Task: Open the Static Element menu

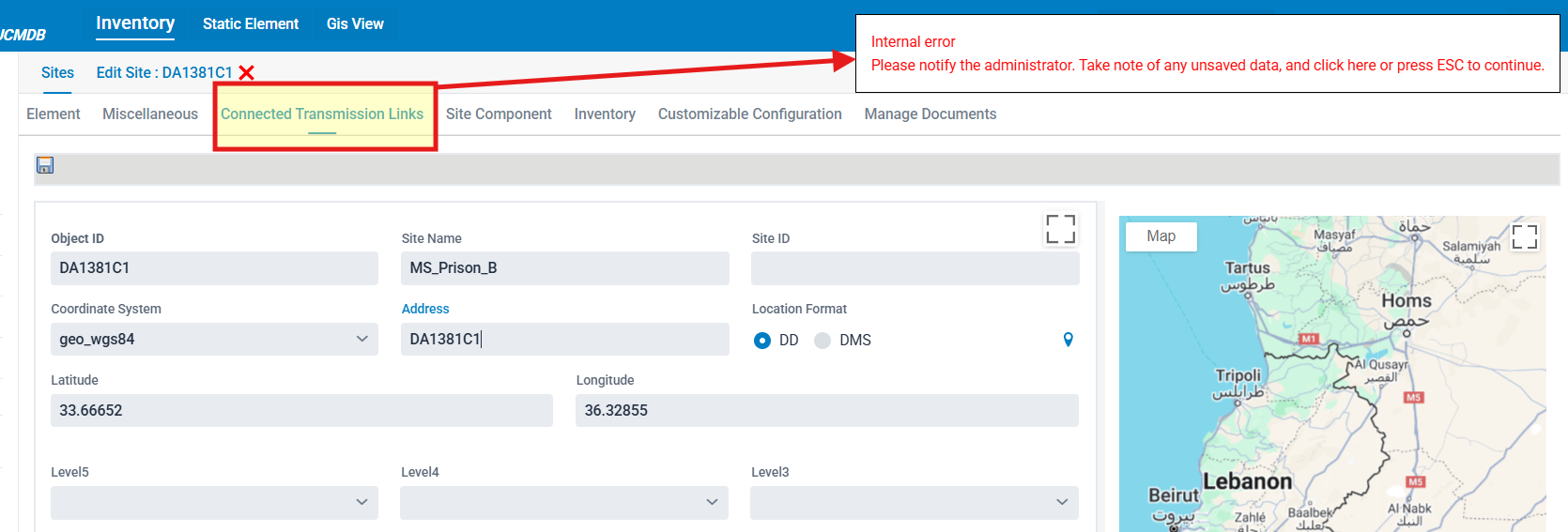Action: click(251, 24)
